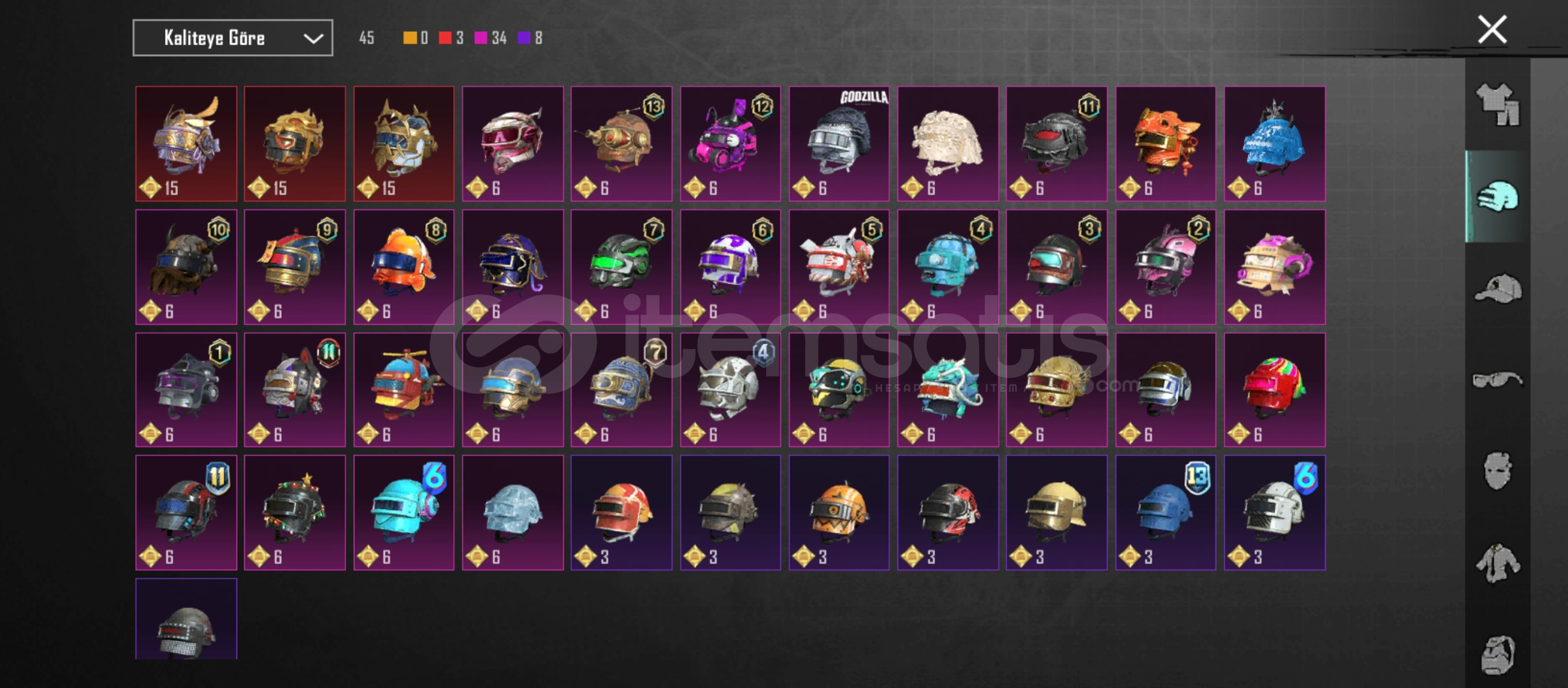The width and height of the screenshot is (1568, 688).
Task: Open the sunglasses category icon
Action: 1497,380
